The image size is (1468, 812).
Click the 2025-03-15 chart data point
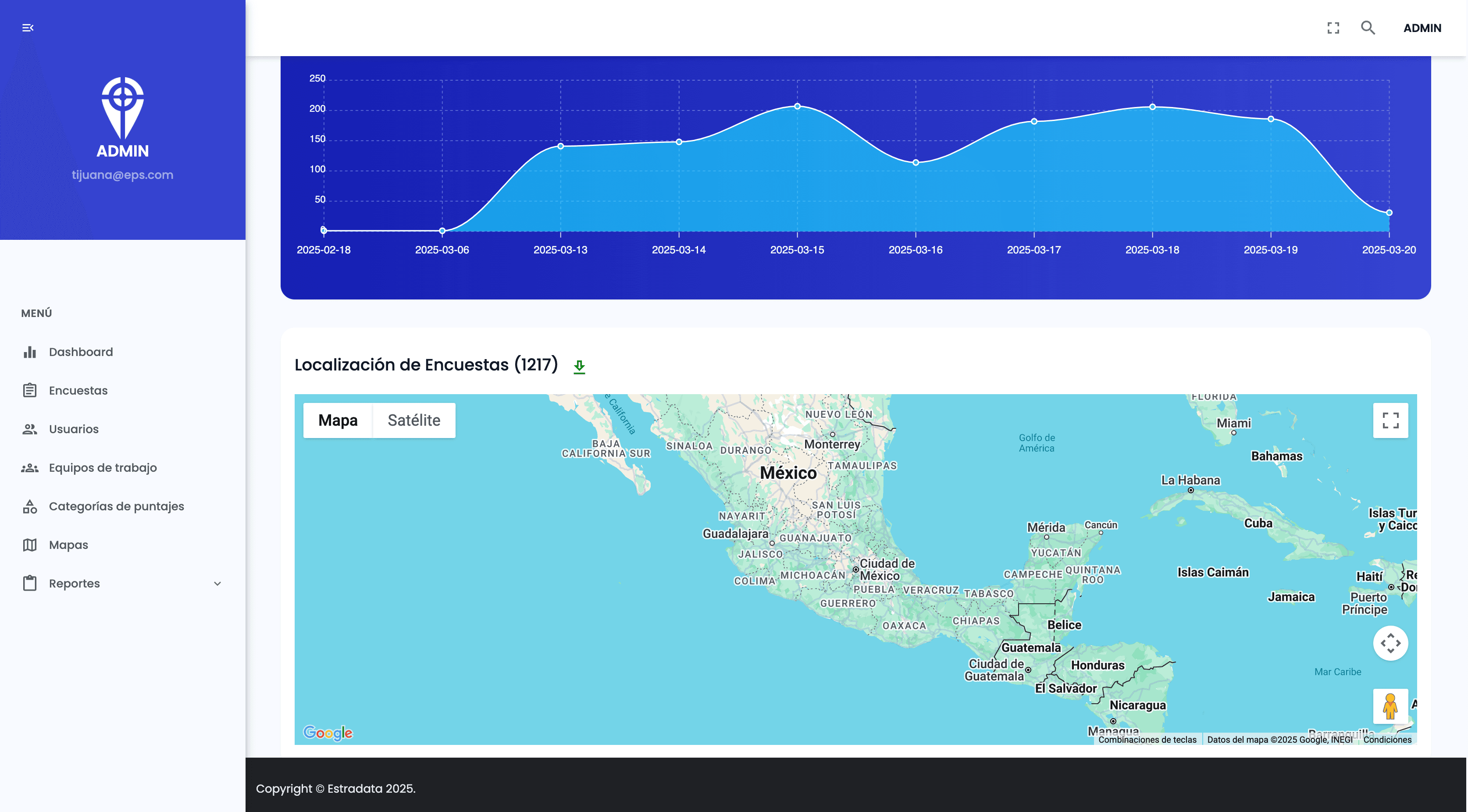point(797,106)
